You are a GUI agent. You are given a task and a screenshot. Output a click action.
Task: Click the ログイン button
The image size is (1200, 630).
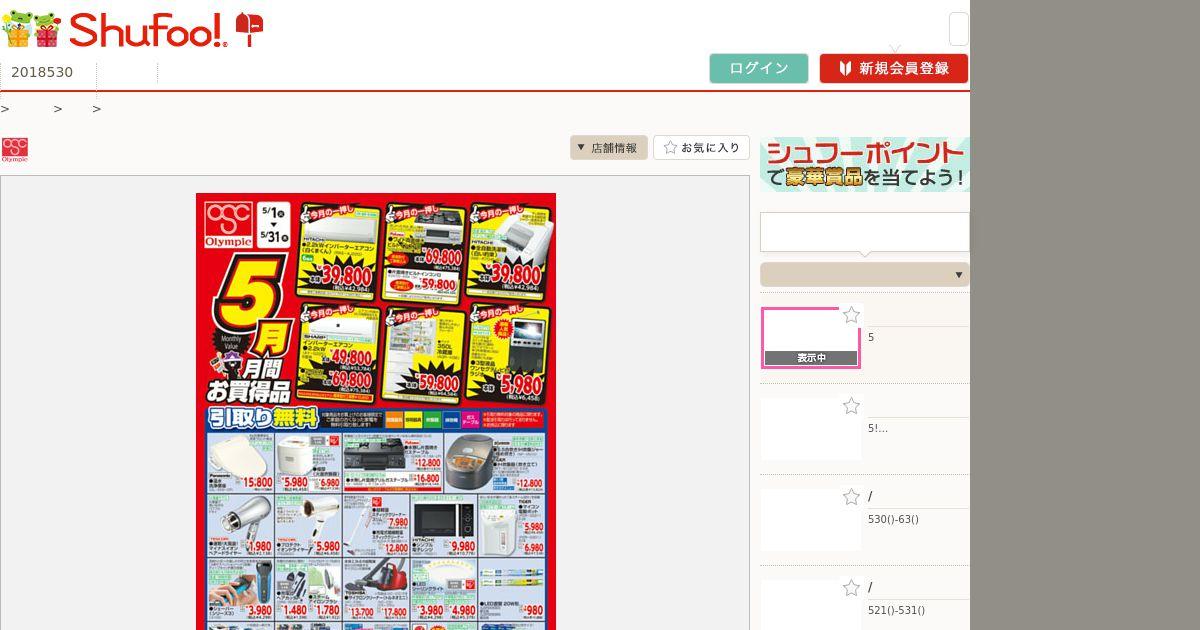coord(759,68)
